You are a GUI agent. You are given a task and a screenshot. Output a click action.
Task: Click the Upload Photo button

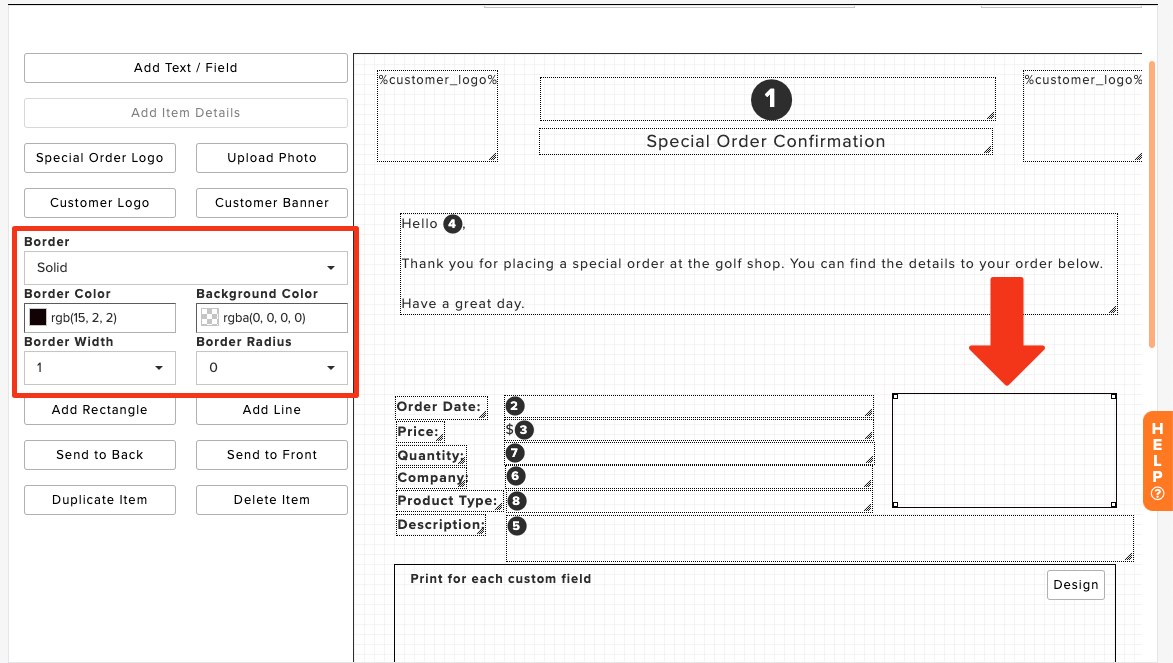coord(272,158)
